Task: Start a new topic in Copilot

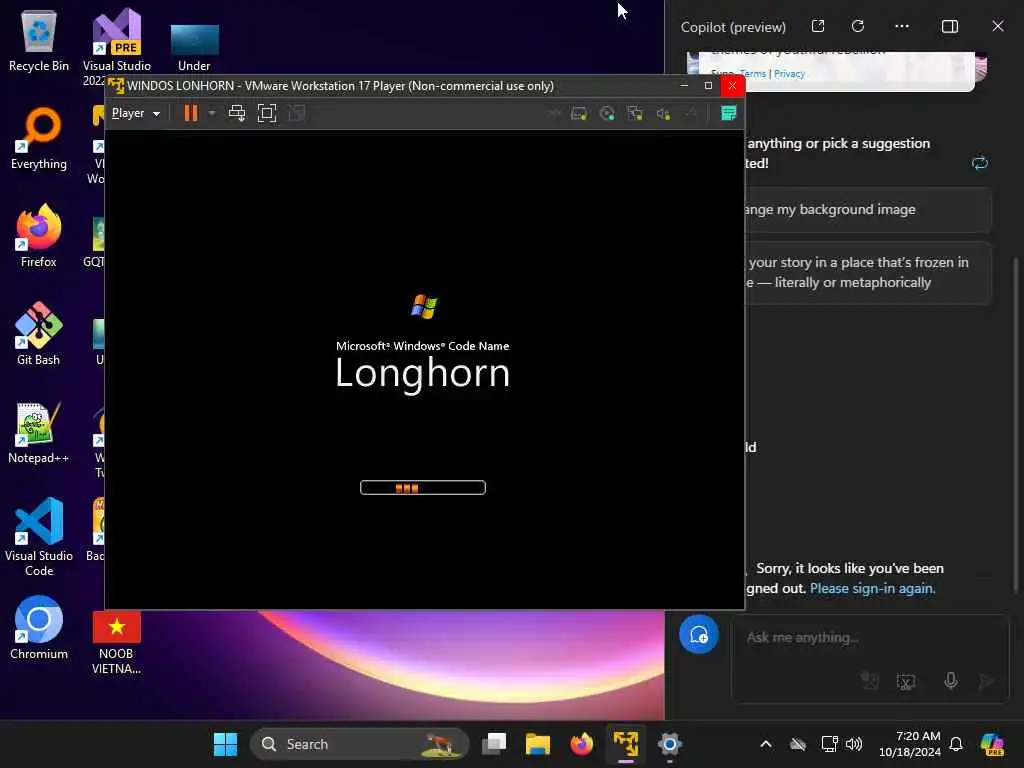Action: (699, 635)
